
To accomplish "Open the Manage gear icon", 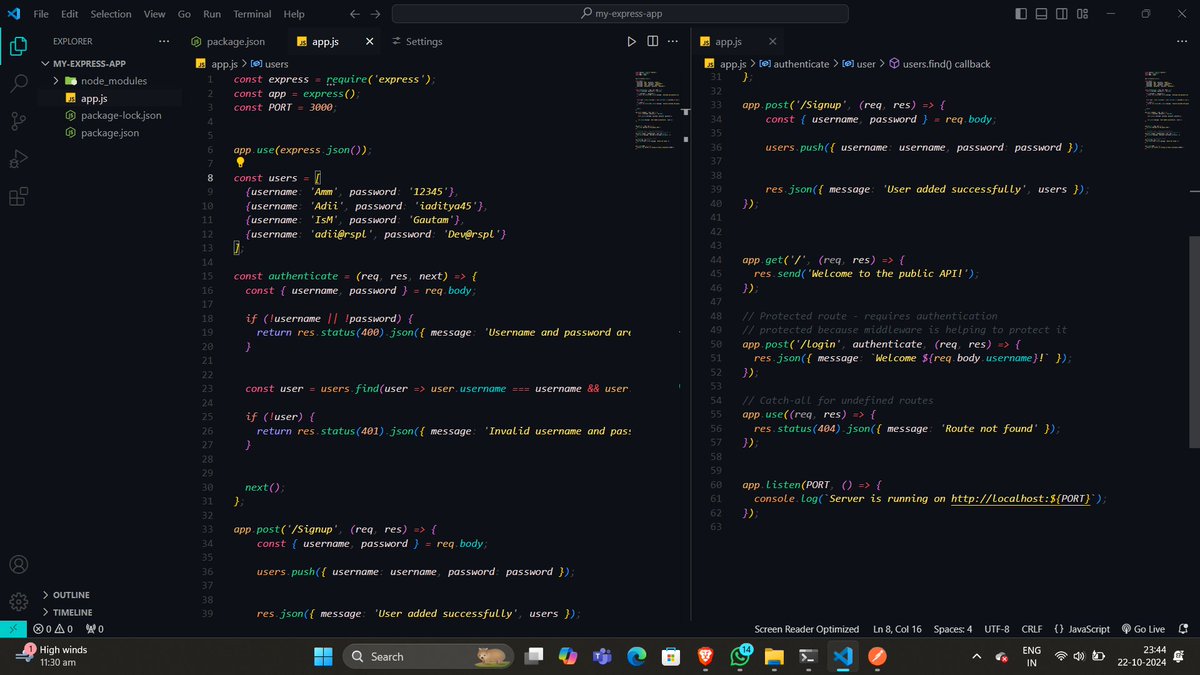I will [x=18, y=602].
